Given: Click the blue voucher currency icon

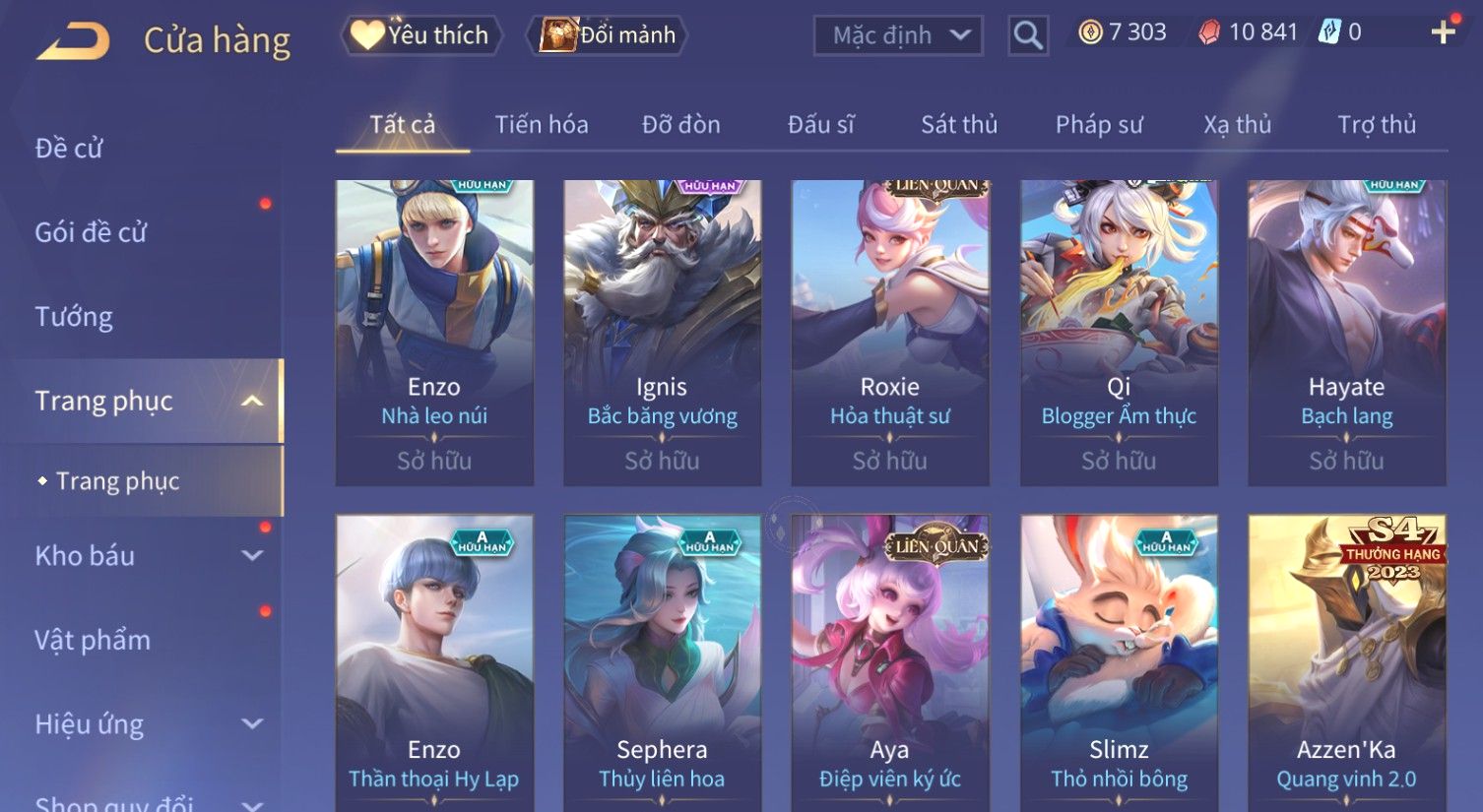Looking at the screenshot, I should pyautogui.click(x=1330, y=32).
